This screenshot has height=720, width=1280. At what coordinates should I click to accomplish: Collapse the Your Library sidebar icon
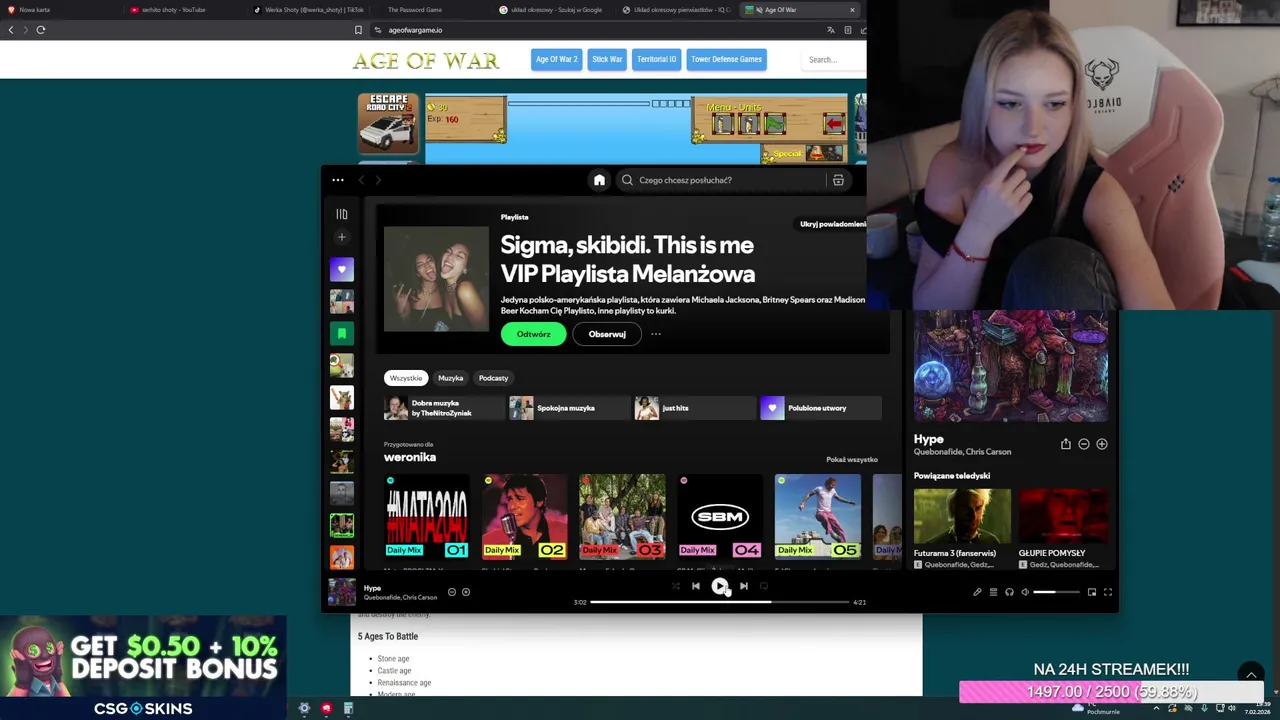tap(342, 213)
